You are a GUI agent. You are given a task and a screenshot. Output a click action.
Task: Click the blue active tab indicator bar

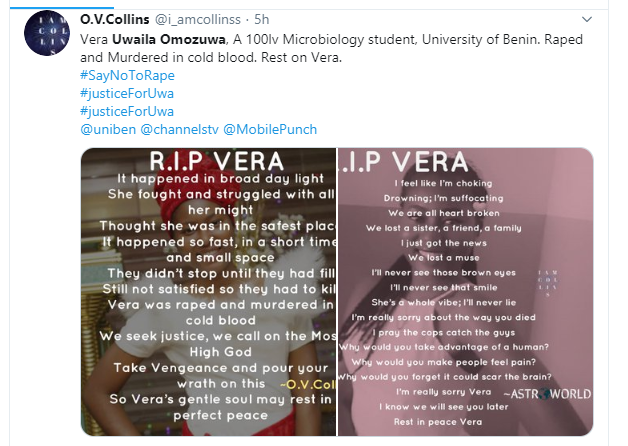pyautogui.click(x=62, y=7)
